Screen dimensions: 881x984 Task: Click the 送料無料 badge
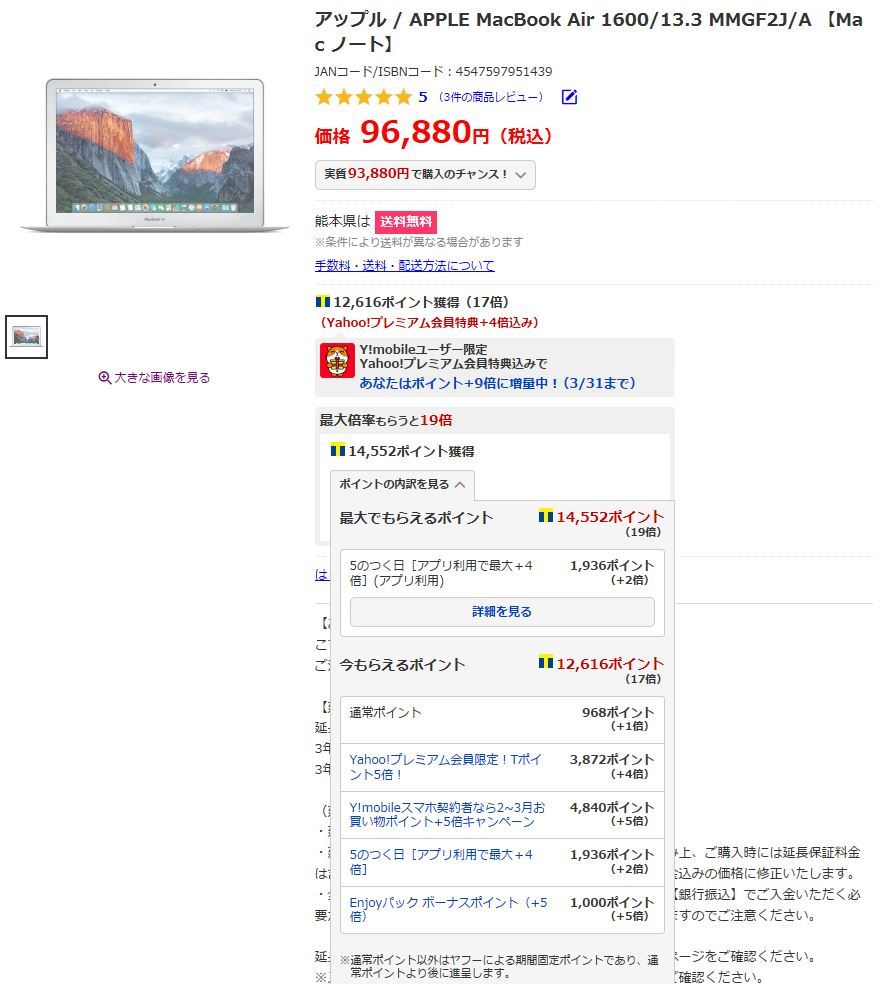coord(406,222)
